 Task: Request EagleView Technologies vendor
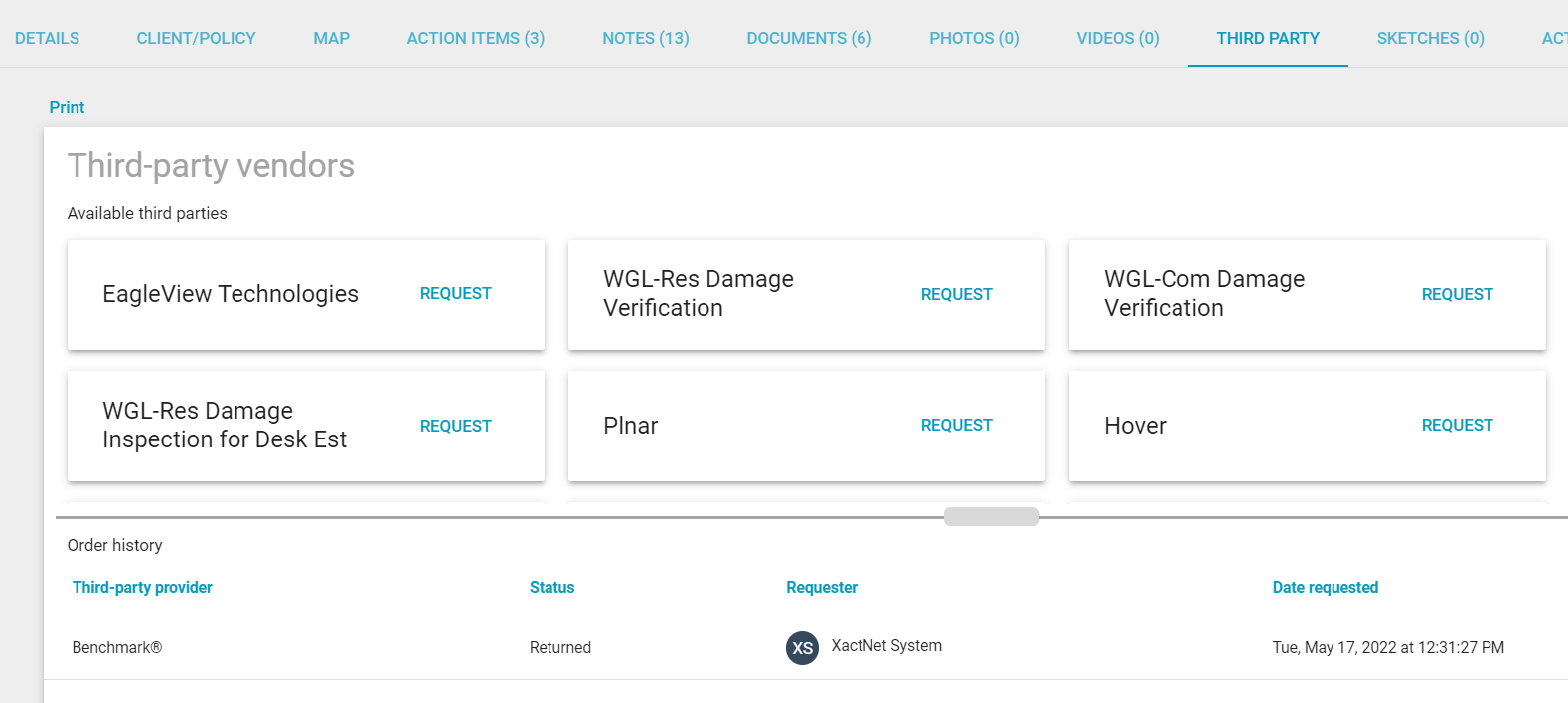coord(455,293)
